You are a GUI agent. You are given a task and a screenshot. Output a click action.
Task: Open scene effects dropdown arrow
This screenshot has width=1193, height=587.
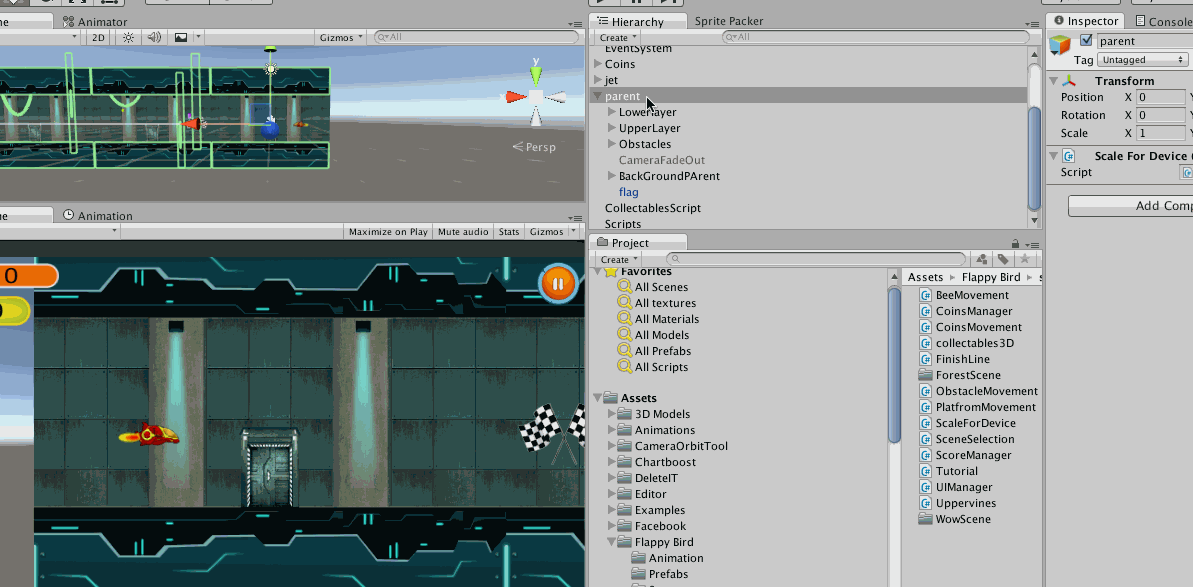[x=199, y=37]
